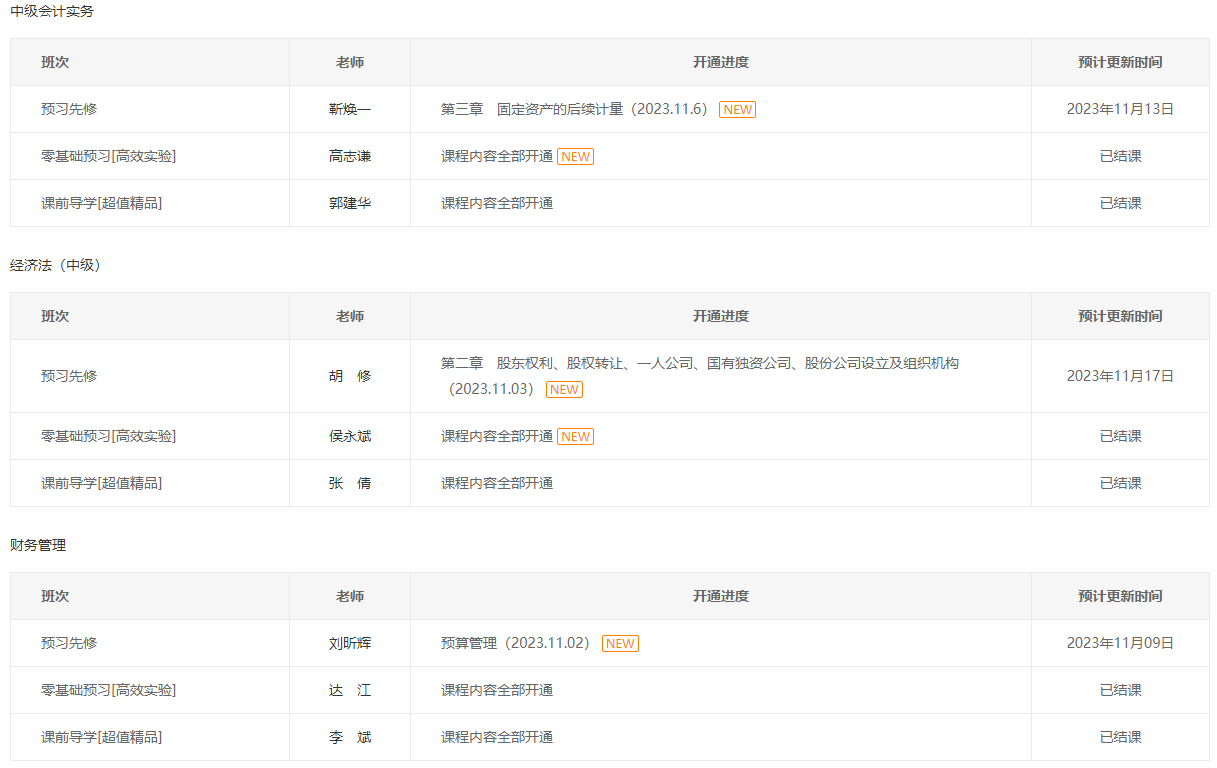Click the 2023年11月17日 update date cell

[x=1120, y=377]
